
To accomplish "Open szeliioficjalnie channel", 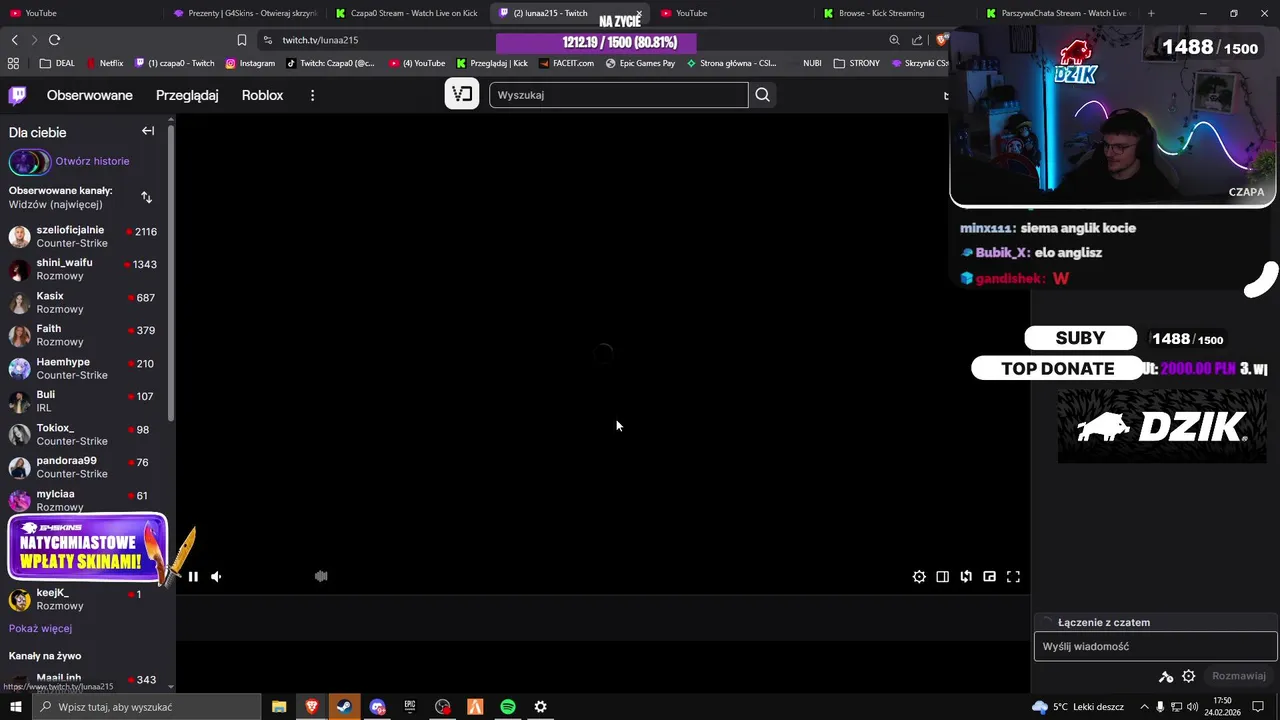I will pos(83,237).
